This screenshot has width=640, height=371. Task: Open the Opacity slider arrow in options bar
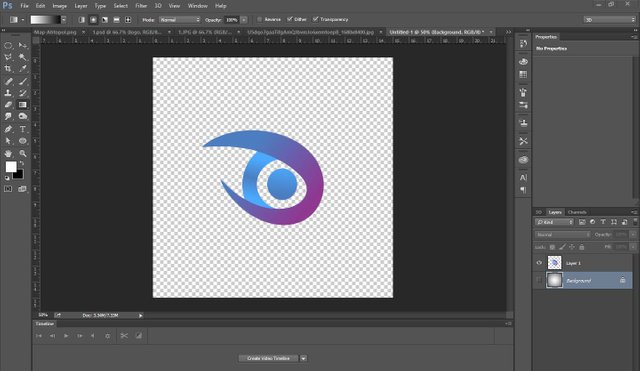coord(244,20)
